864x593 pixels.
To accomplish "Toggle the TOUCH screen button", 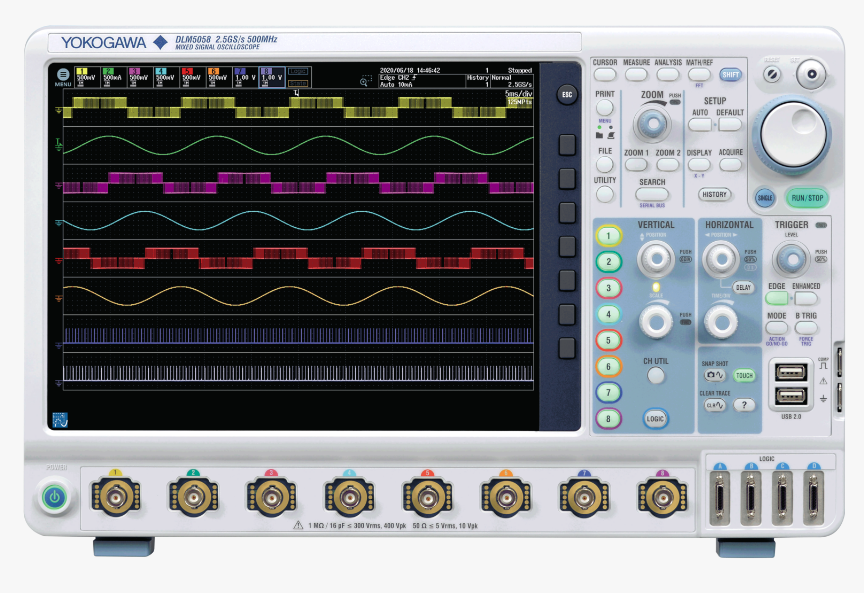I will (x=743, y=376).
